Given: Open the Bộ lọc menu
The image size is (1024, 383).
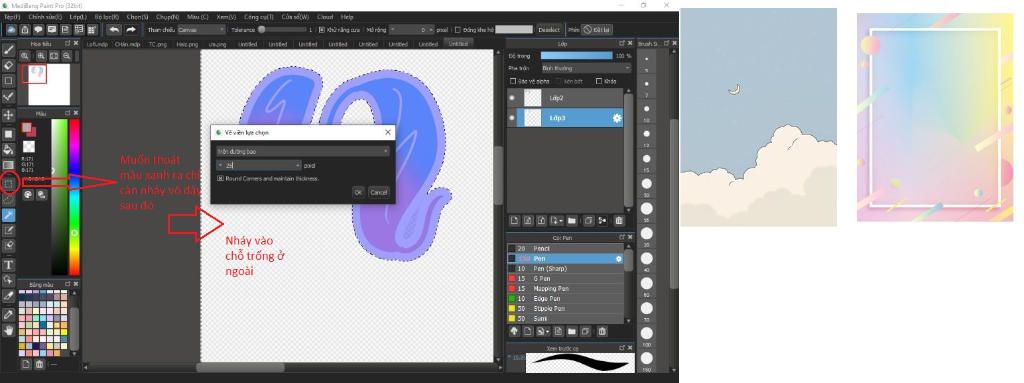Looking at the screenshot, I should pyautogui.click(x=107, y=17).
